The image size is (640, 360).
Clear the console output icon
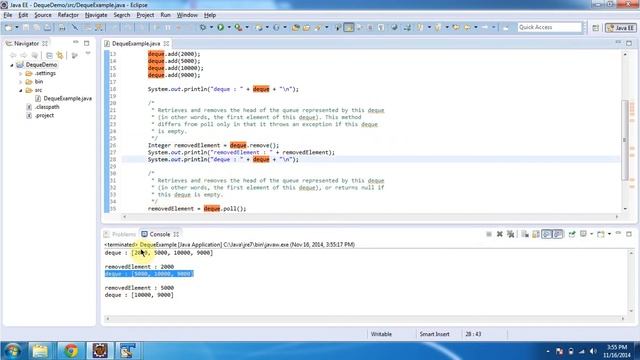(525, 234)
